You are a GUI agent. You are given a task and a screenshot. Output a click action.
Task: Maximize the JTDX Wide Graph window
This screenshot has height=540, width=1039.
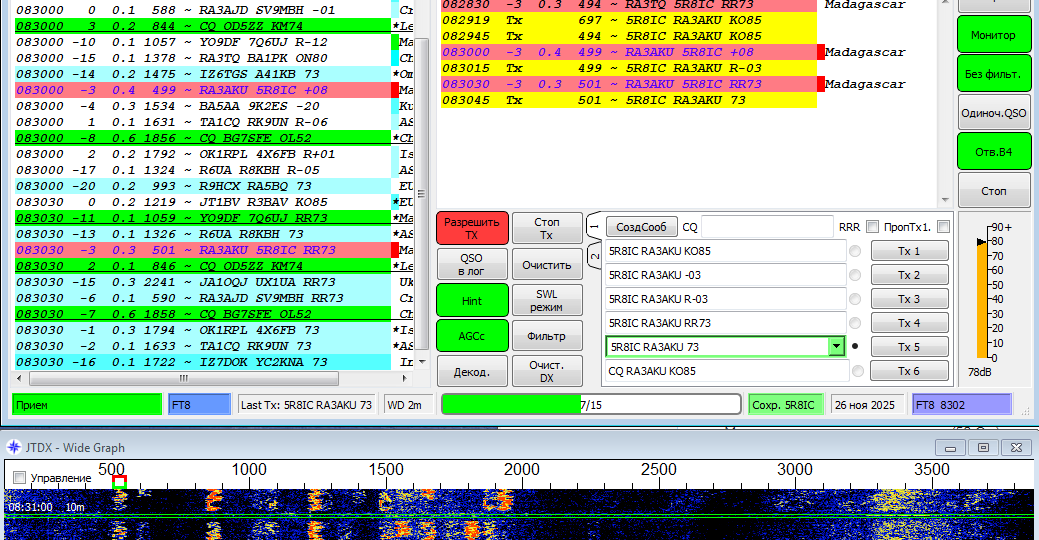[983, 448]
